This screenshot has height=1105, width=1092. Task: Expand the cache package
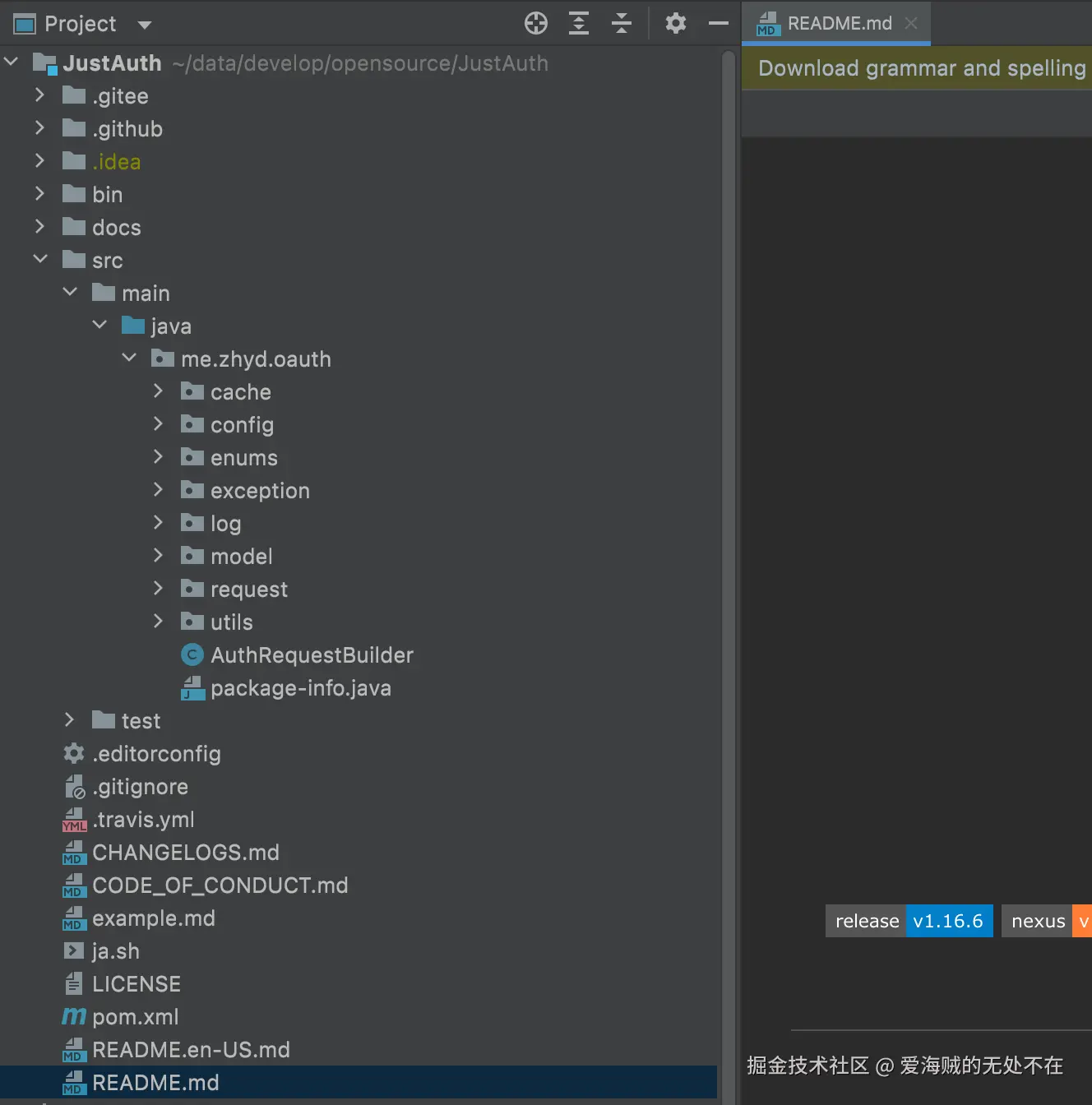(159, 391)
